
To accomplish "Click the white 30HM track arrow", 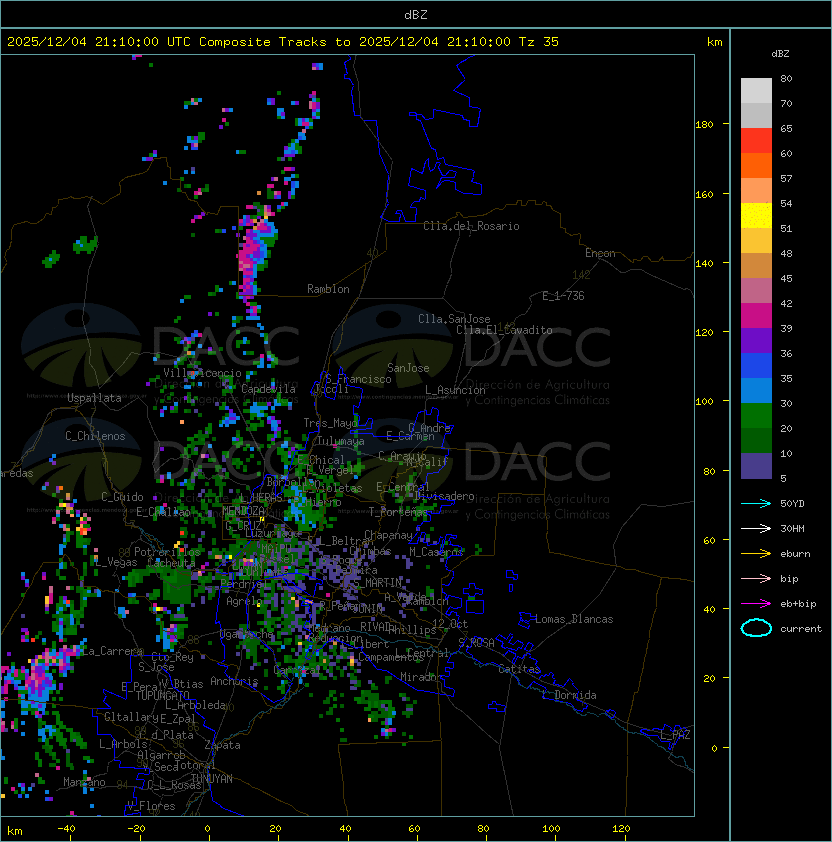I will point(756,528).
